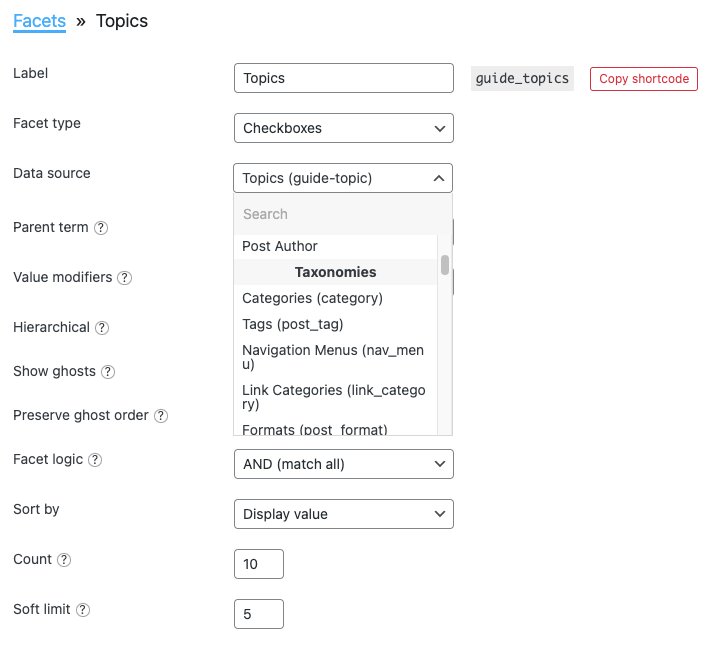Click the Hierarchical help question mark

click(x=102, y=328)
